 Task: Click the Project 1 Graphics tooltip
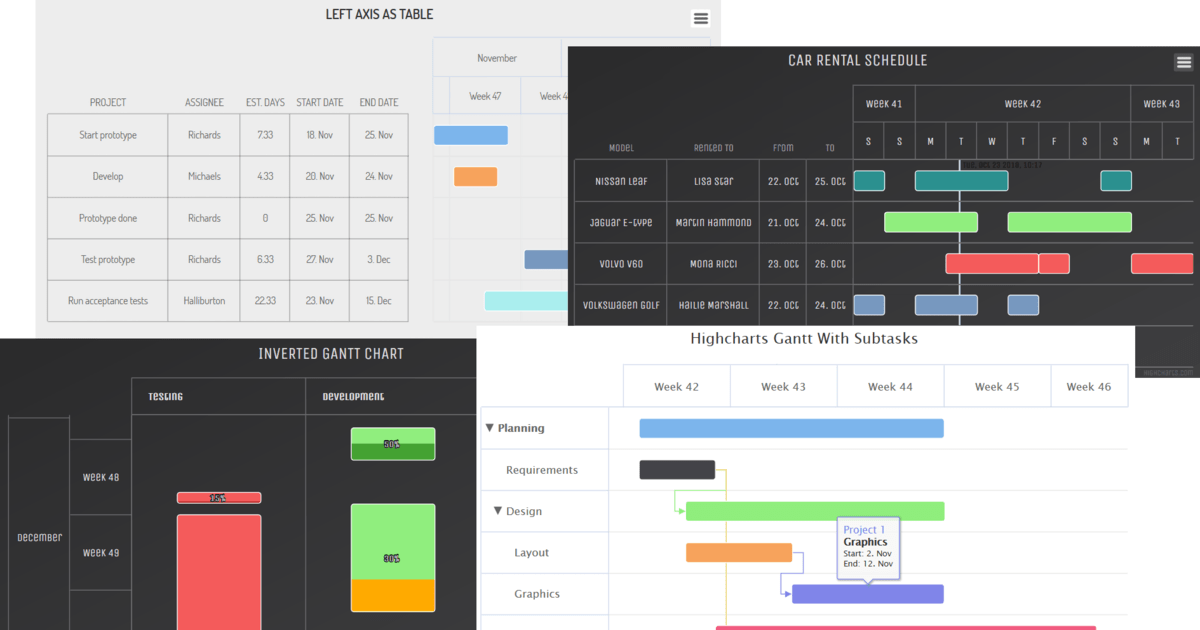[868, 549]
